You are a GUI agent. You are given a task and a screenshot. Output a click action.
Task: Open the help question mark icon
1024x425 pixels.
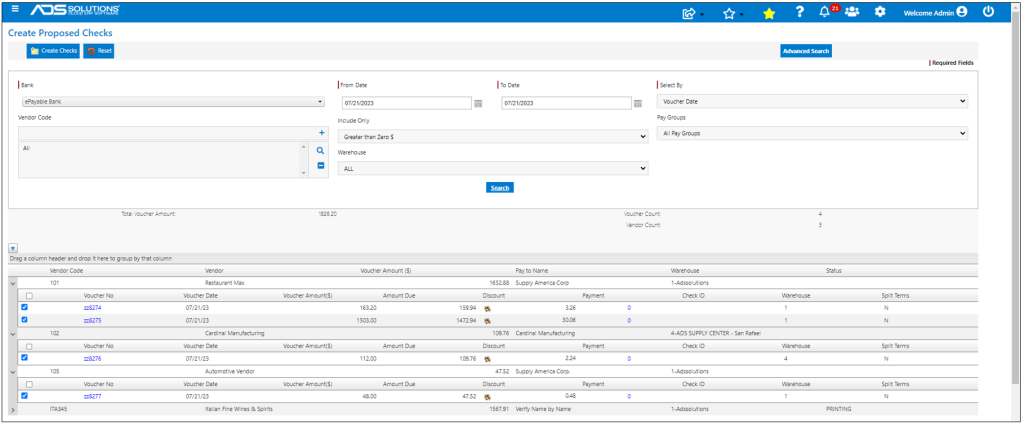pyautogui.click(x=799, y=12)
